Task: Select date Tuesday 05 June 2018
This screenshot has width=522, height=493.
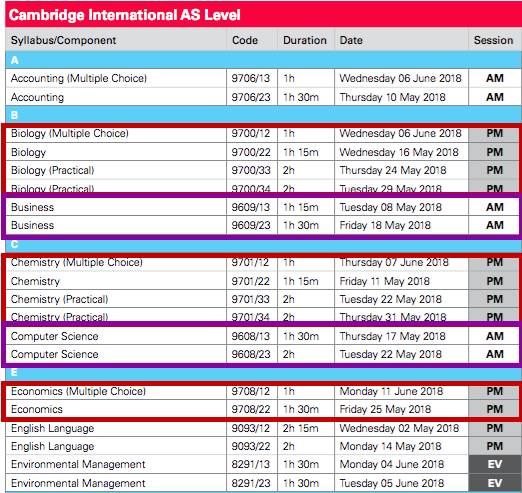Action: tap(392, 483)
